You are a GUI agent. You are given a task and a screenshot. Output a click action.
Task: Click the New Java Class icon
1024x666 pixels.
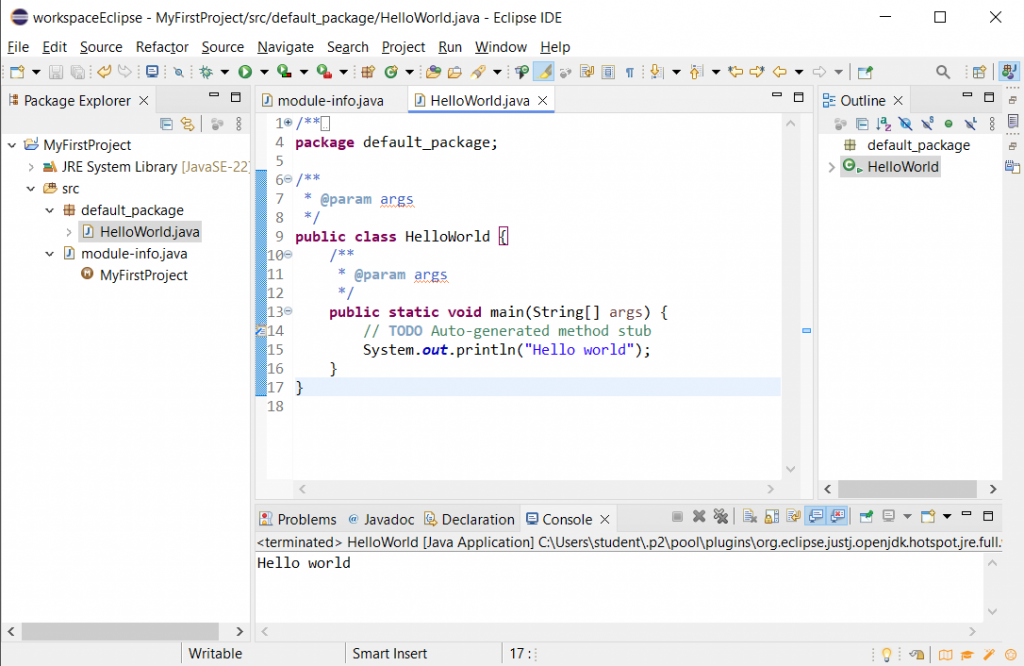pyautogui.click(x=391, y=72)
